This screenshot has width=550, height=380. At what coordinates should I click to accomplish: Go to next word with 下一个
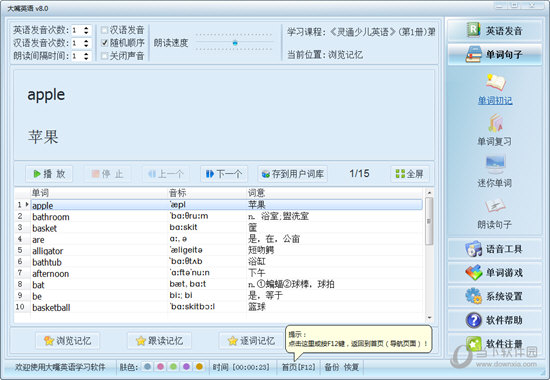(x=224, y=174)
